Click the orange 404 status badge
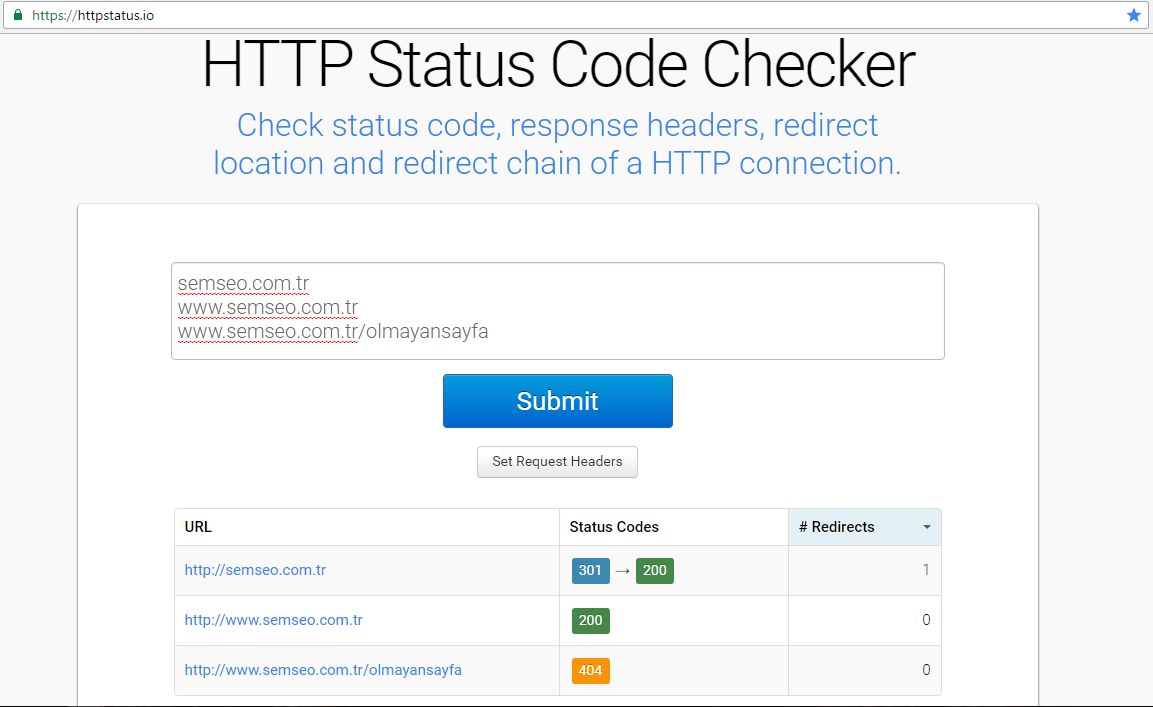This screenshot has width=1153, height=707. [590, 670]
